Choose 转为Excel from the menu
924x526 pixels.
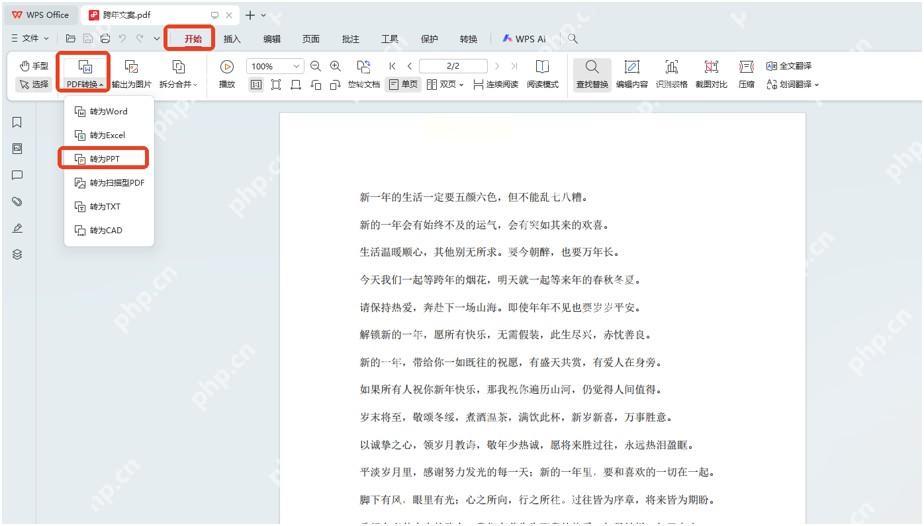108,135
